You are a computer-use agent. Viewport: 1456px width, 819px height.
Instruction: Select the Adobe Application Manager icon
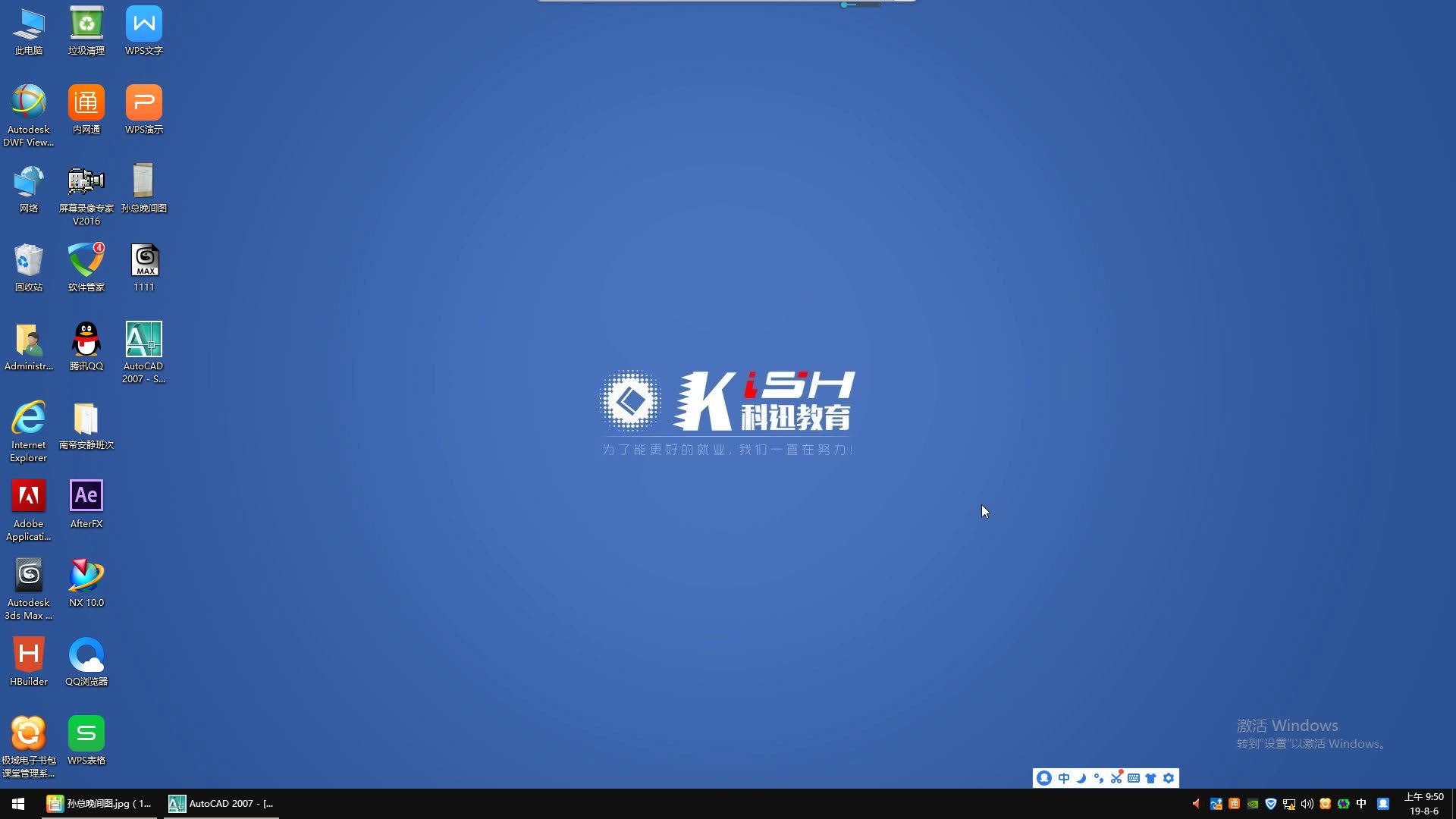(x=29, y=510)
